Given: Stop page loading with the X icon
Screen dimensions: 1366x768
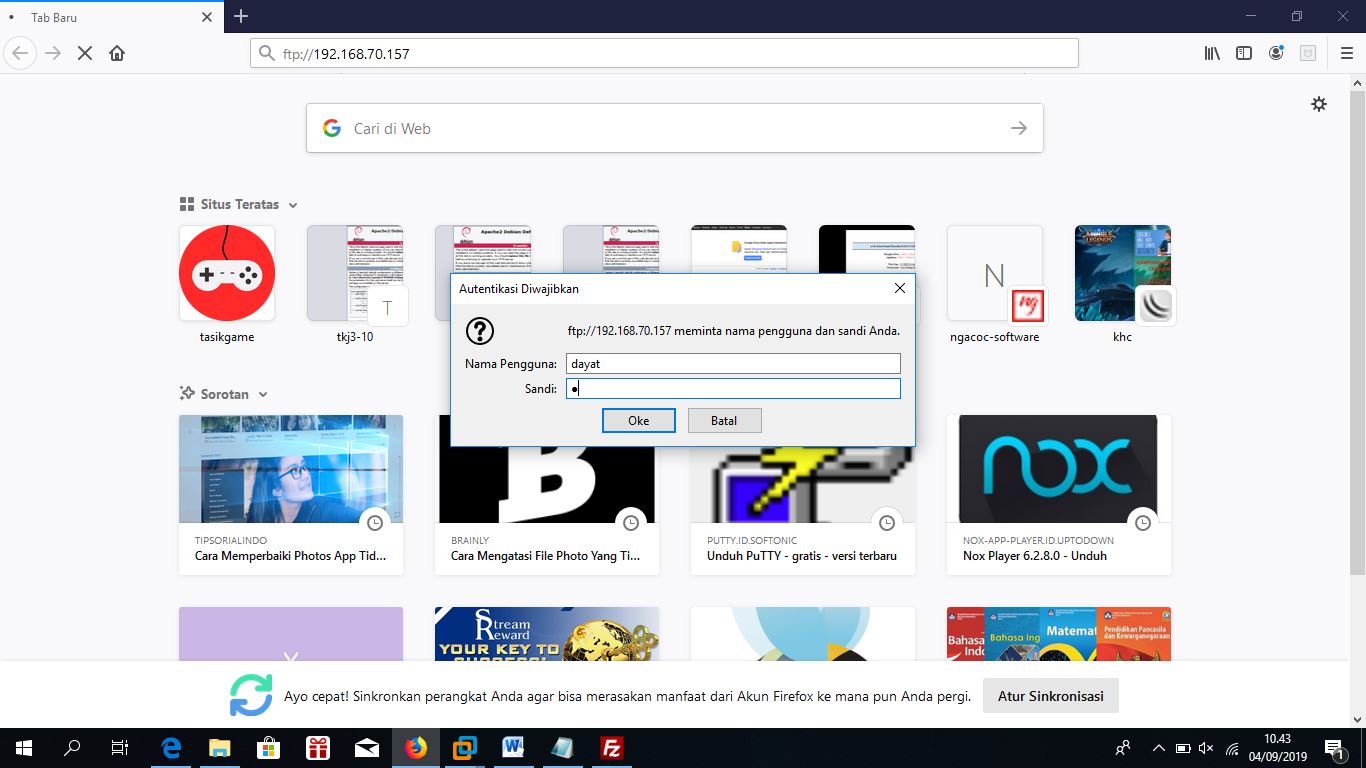Looking at the screenshot, I should (x=84, y=53).
